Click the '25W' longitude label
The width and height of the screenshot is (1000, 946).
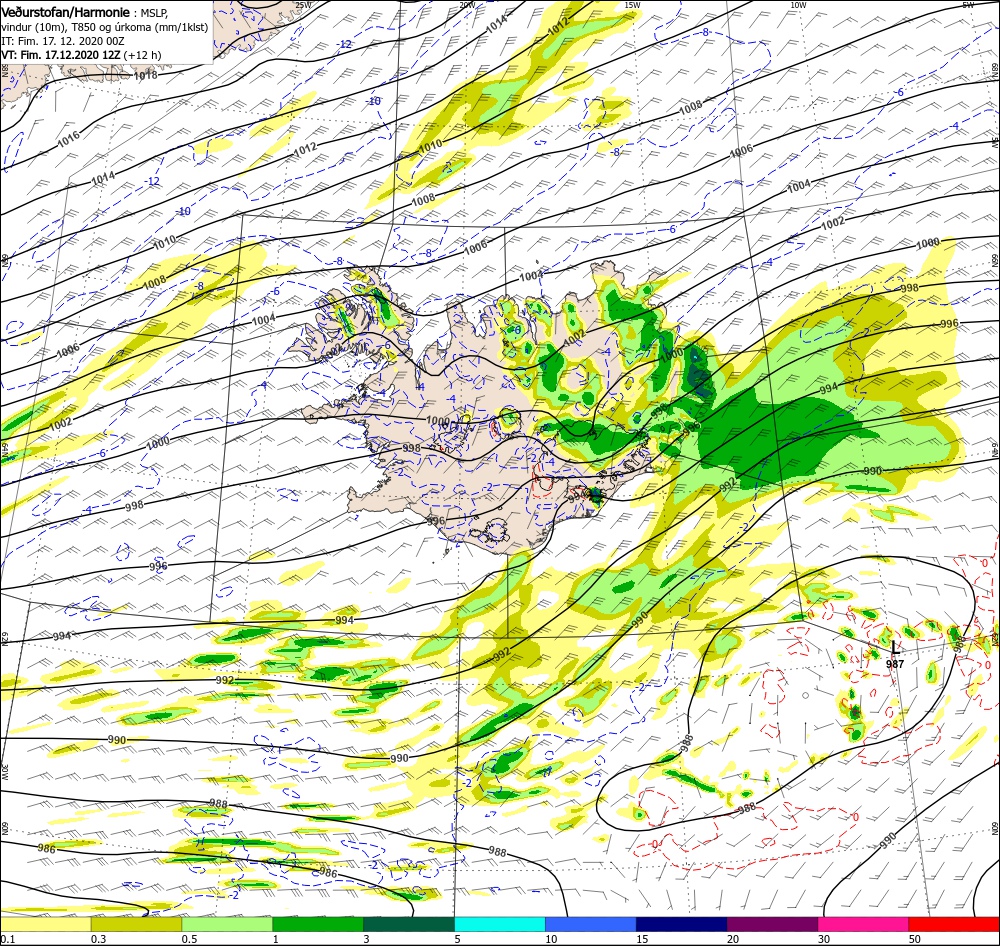(x=304, y=5)
